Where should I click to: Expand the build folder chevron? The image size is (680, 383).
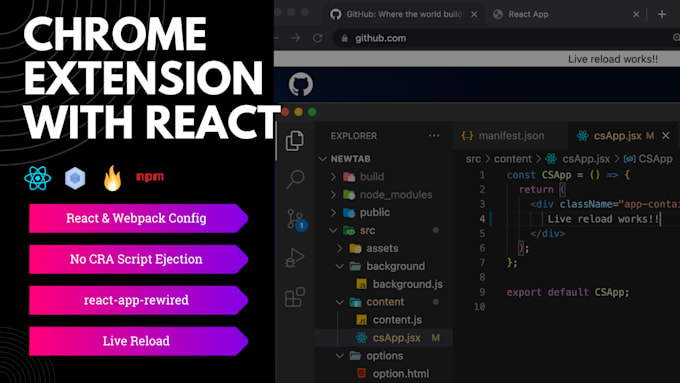pos(333,177)
